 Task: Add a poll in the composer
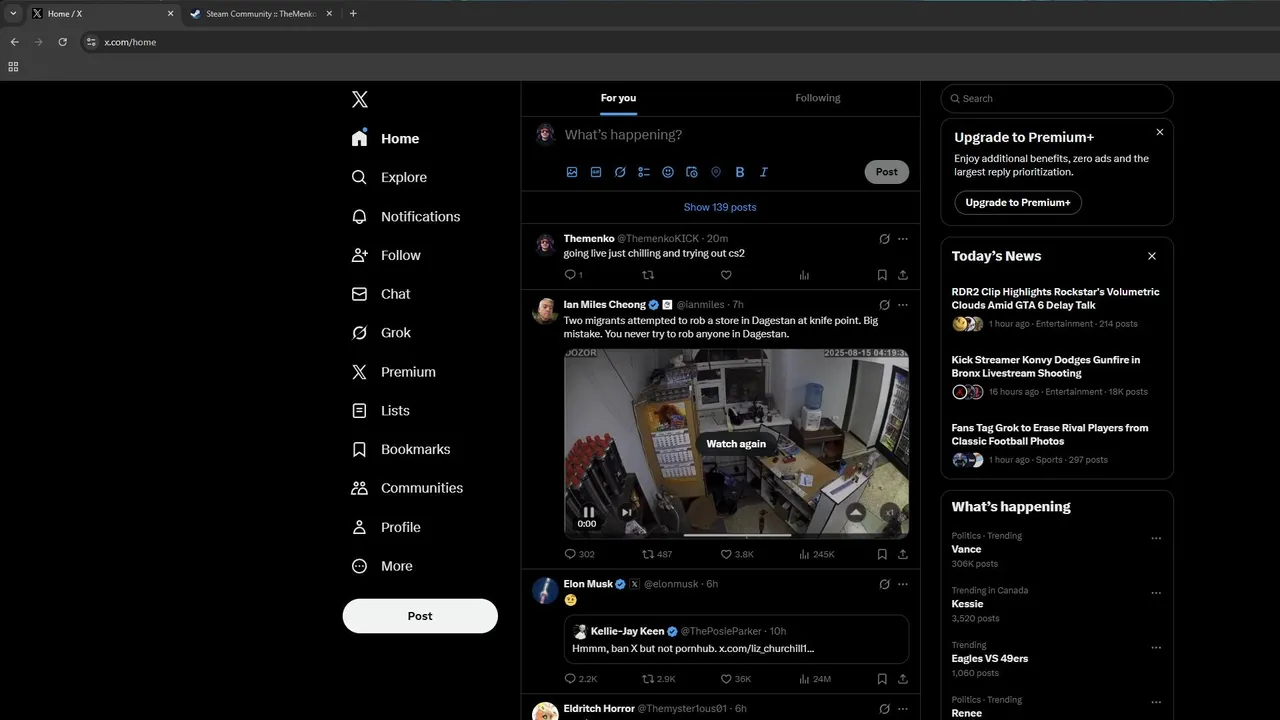point(644,172)
